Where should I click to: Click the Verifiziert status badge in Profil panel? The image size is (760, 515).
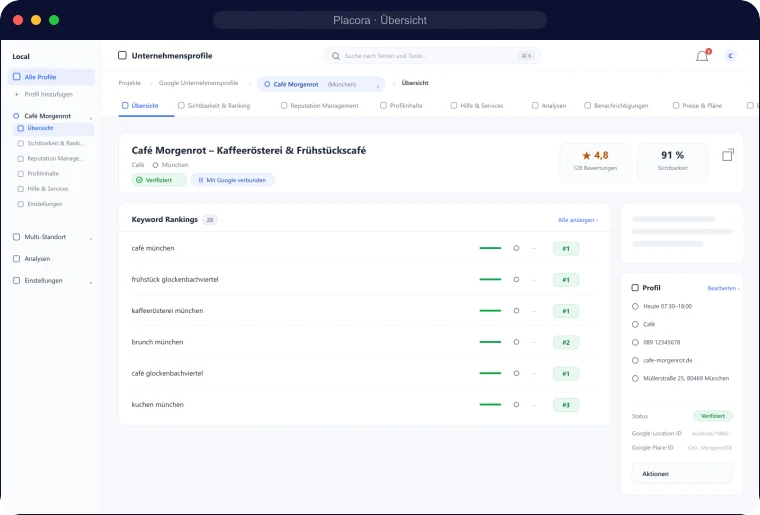click(x=712, y=416)
